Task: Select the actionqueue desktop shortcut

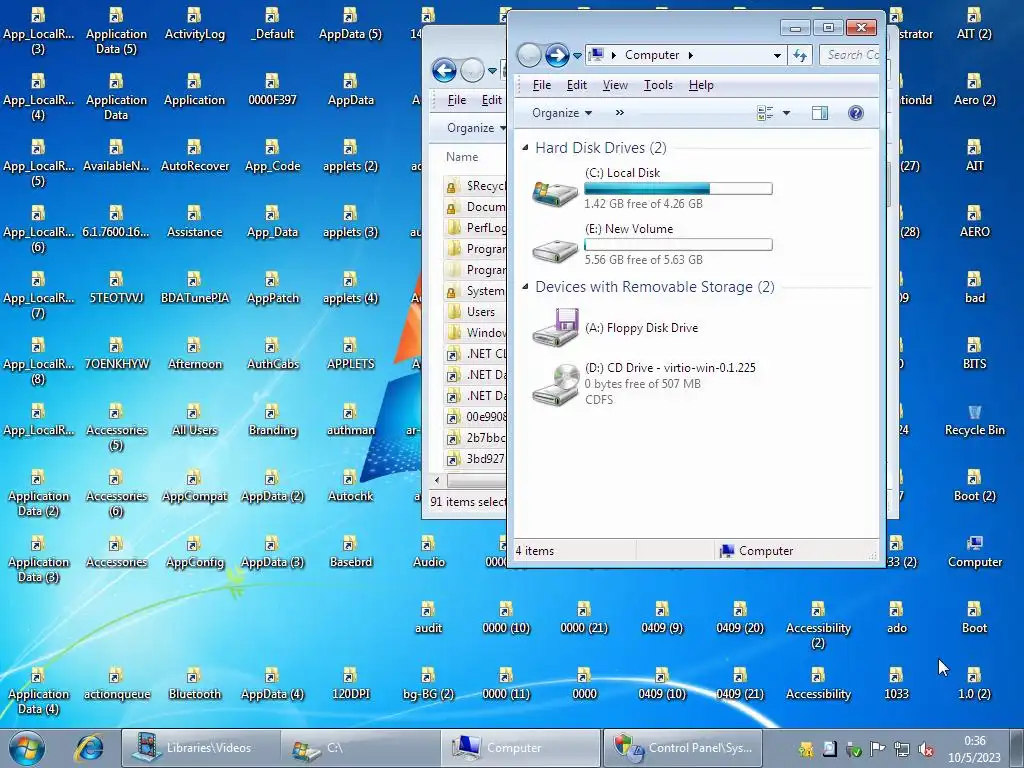Action: click(117, 684)
